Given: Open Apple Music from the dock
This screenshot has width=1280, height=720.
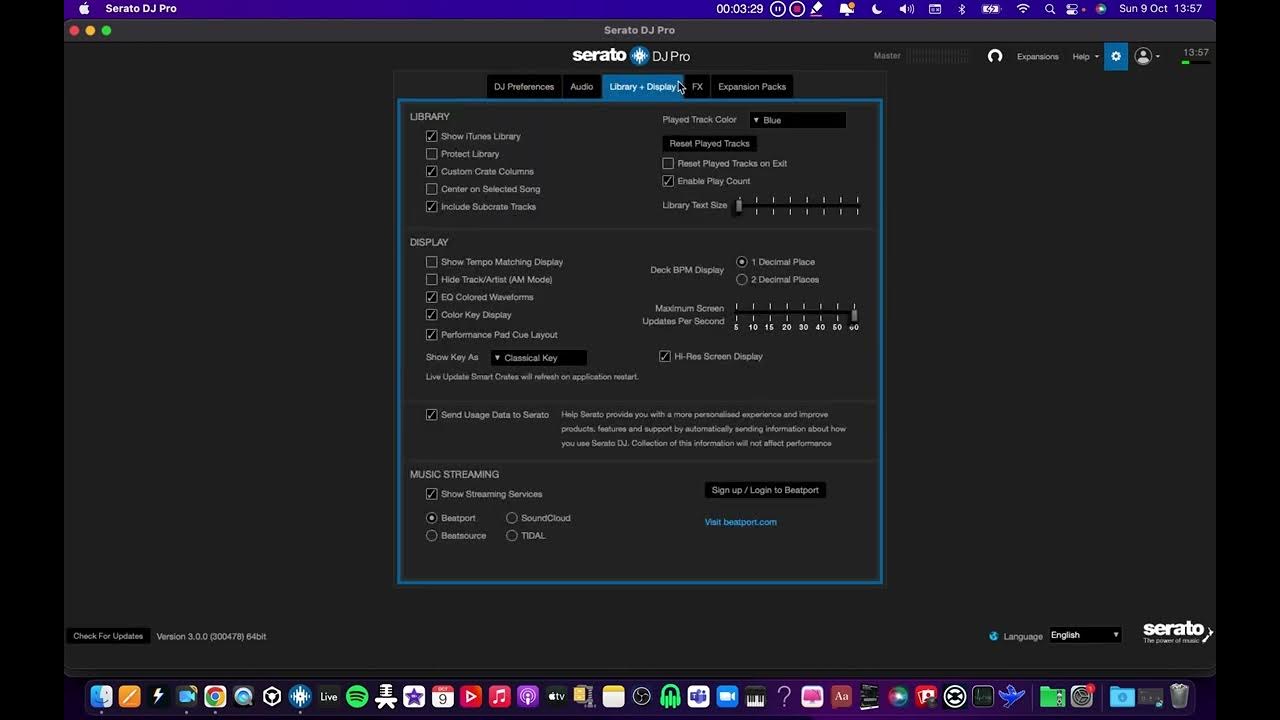Looking at the screenshot, I should (x=499, y=696).
